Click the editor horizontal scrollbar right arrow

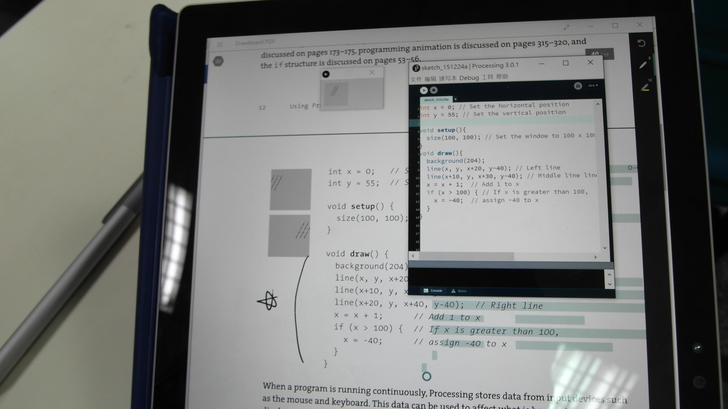coord(596,257)
